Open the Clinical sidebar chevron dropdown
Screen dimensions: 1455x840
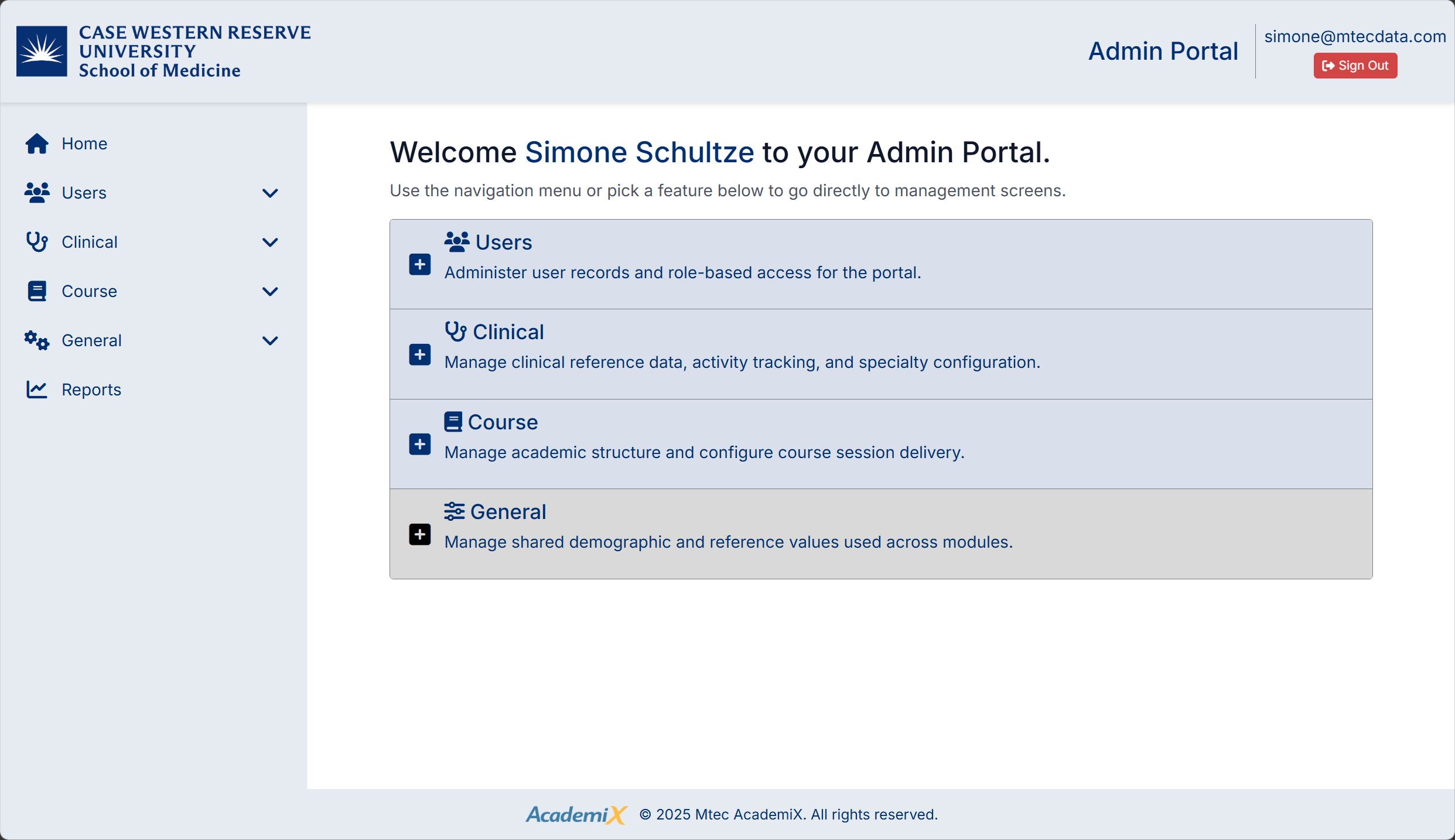point(270,242)
